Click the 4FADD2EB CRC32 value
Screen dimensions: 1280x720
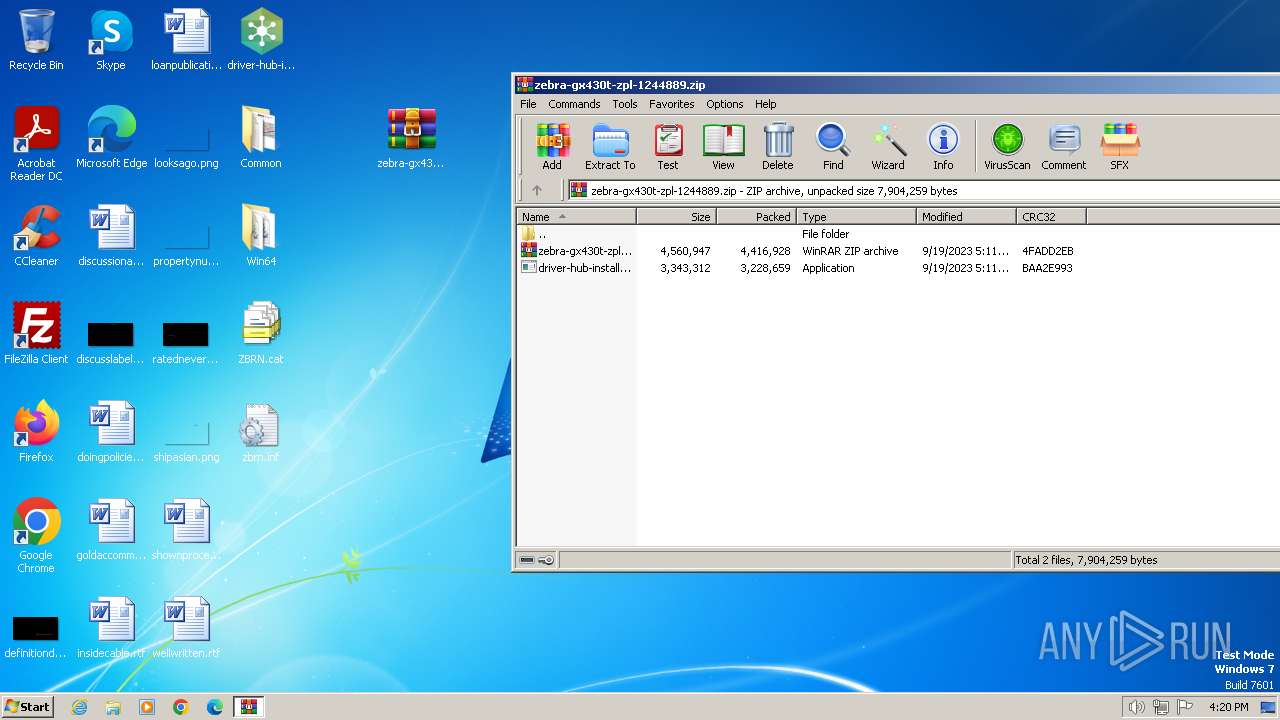click(1047, 251)
